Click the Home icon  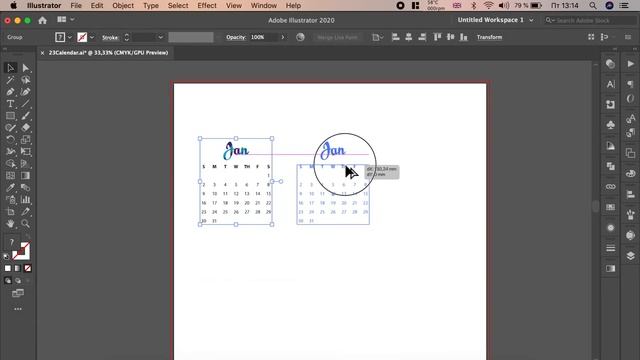click(42, 20)
